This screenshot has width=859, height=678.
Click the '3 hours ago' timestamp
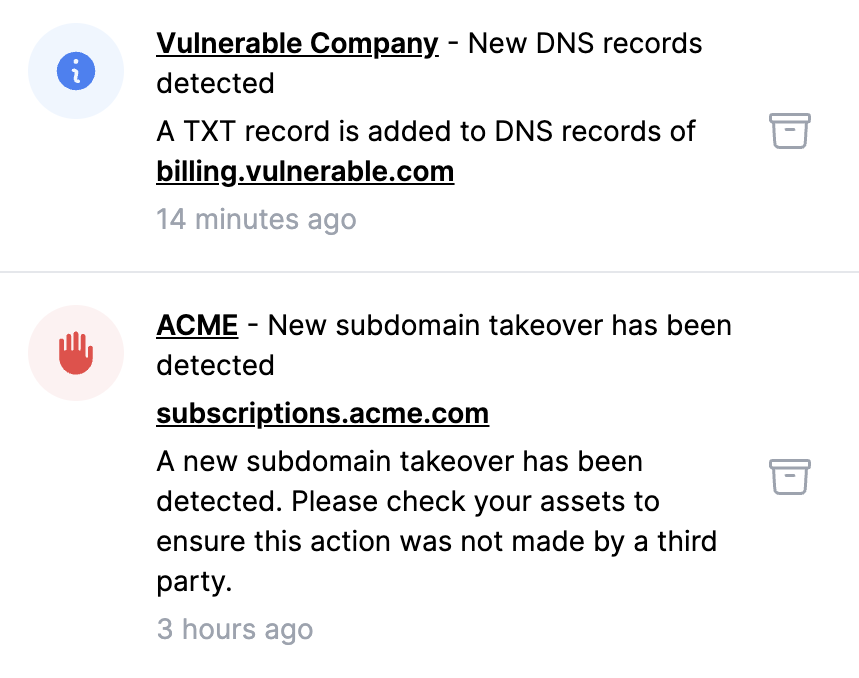click(234, 629)
